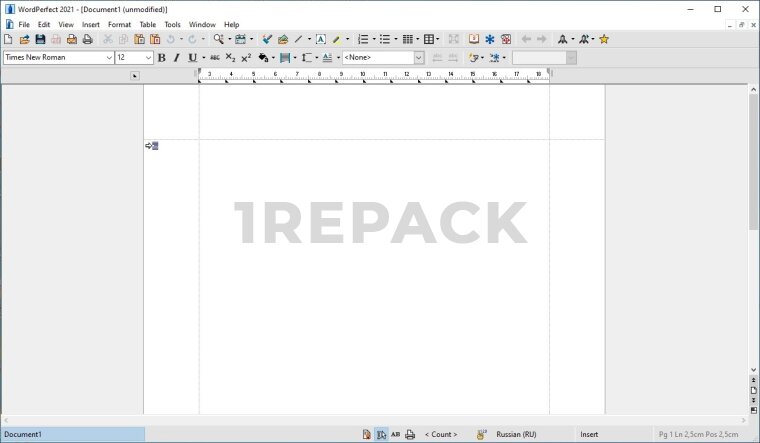Run the Spell Checker icon

coord(267,39)
